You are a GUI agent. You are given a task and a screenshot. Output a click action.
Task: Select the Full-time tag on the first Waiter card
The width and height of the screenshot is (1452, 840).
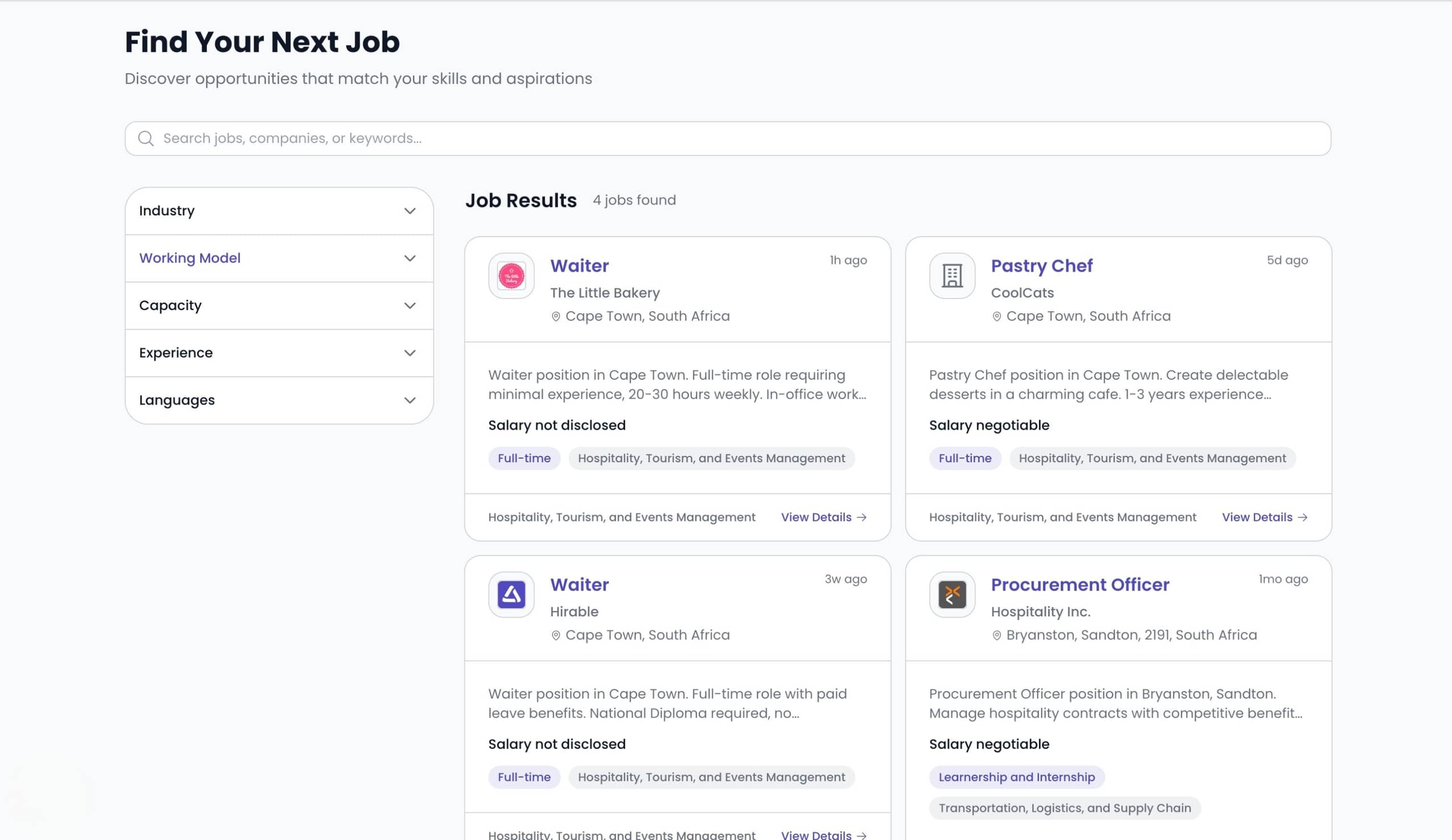click(x=524, y=458)
